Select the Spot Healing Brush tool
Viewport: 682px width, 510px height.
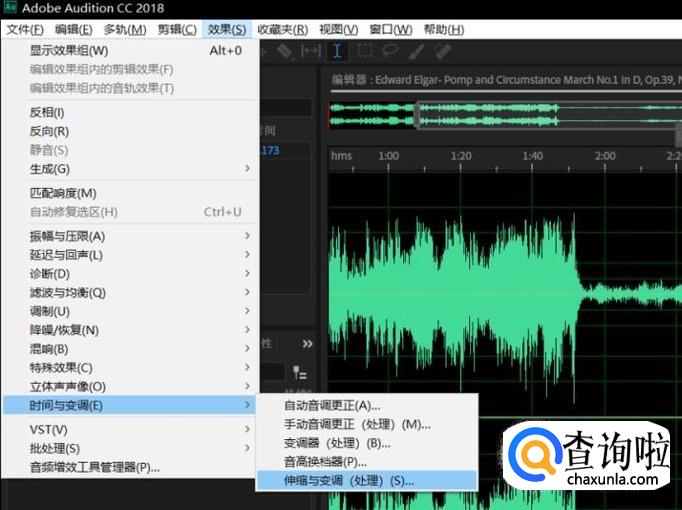tap(443, 51)
